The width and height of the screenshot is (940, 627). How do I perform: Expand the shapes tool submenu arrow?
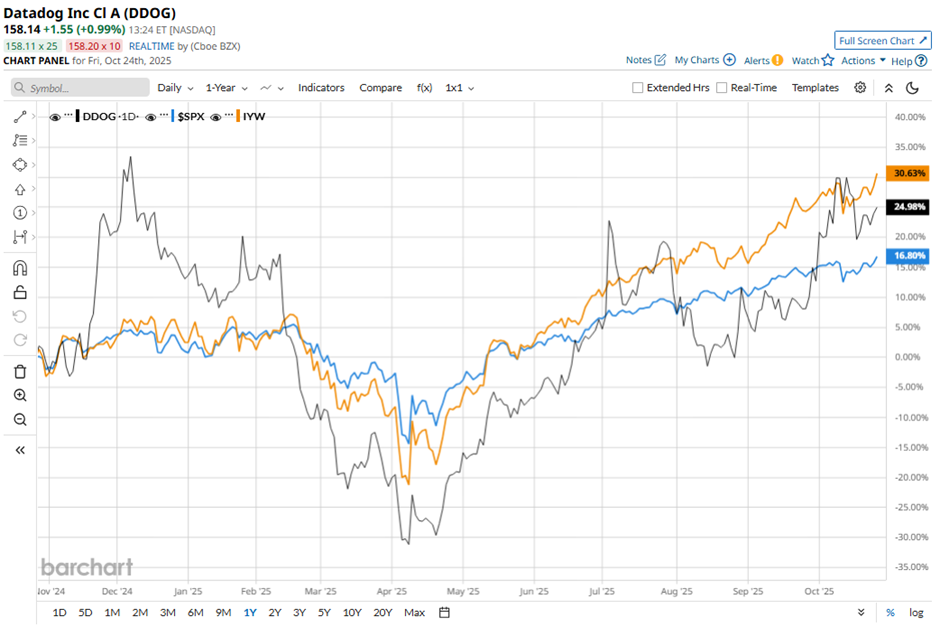coord(34,165)
